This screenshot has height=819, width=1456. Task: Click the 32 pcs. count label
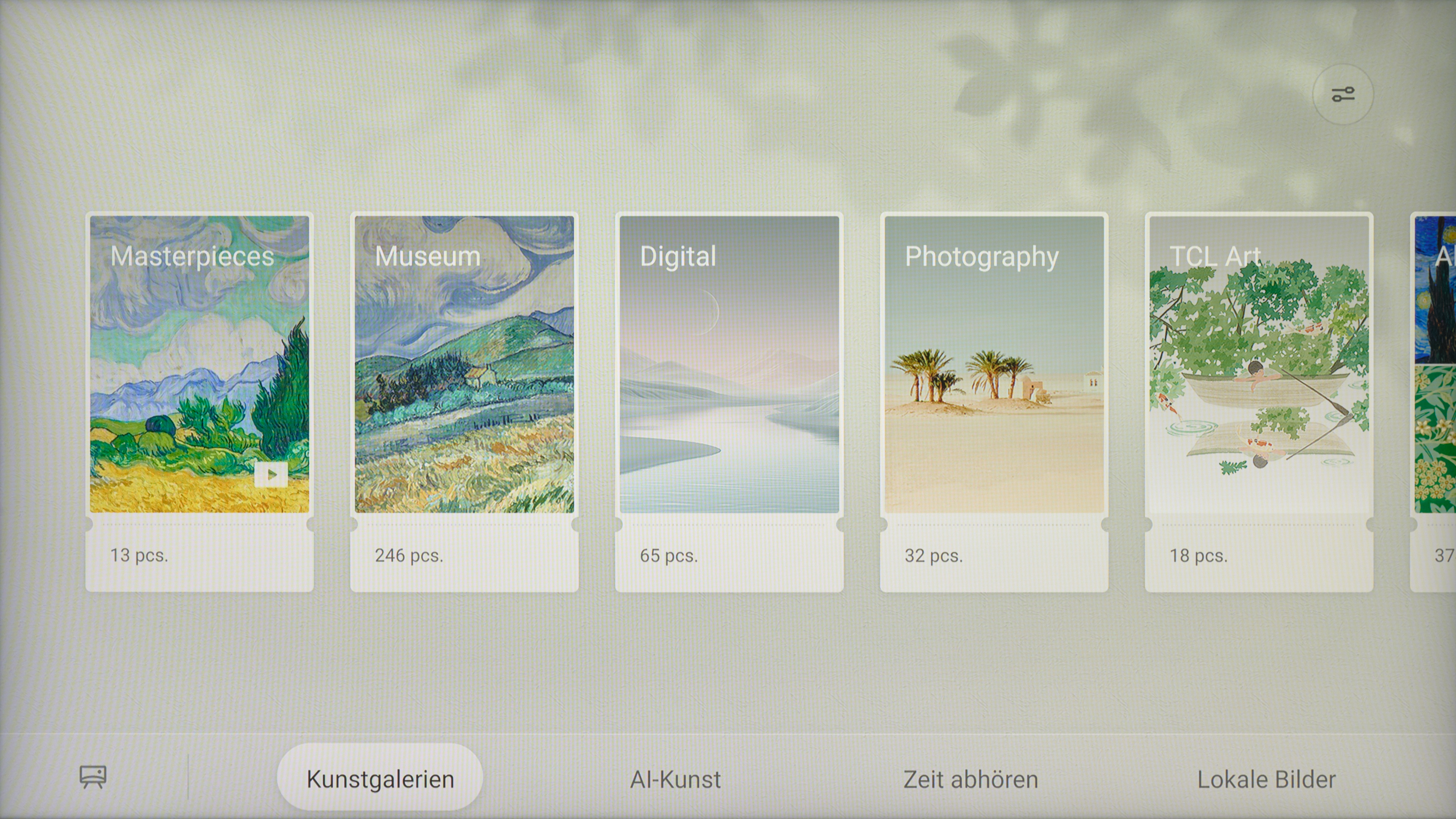click(x=933, y=555)
